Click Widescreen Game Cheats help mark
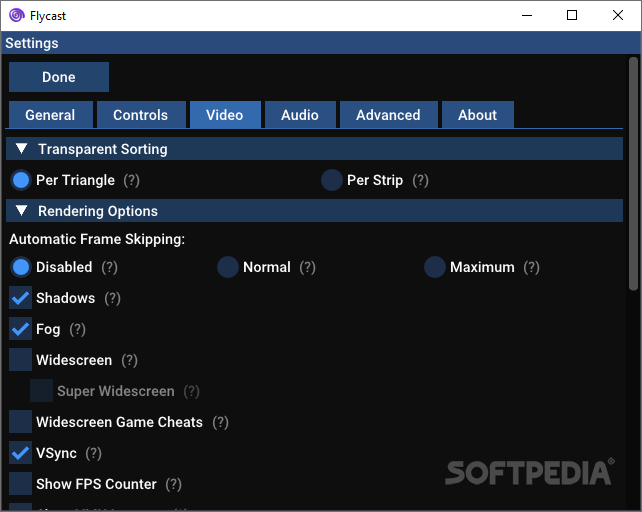The width and height of the screenshot is (642, 512). point(220,422)
